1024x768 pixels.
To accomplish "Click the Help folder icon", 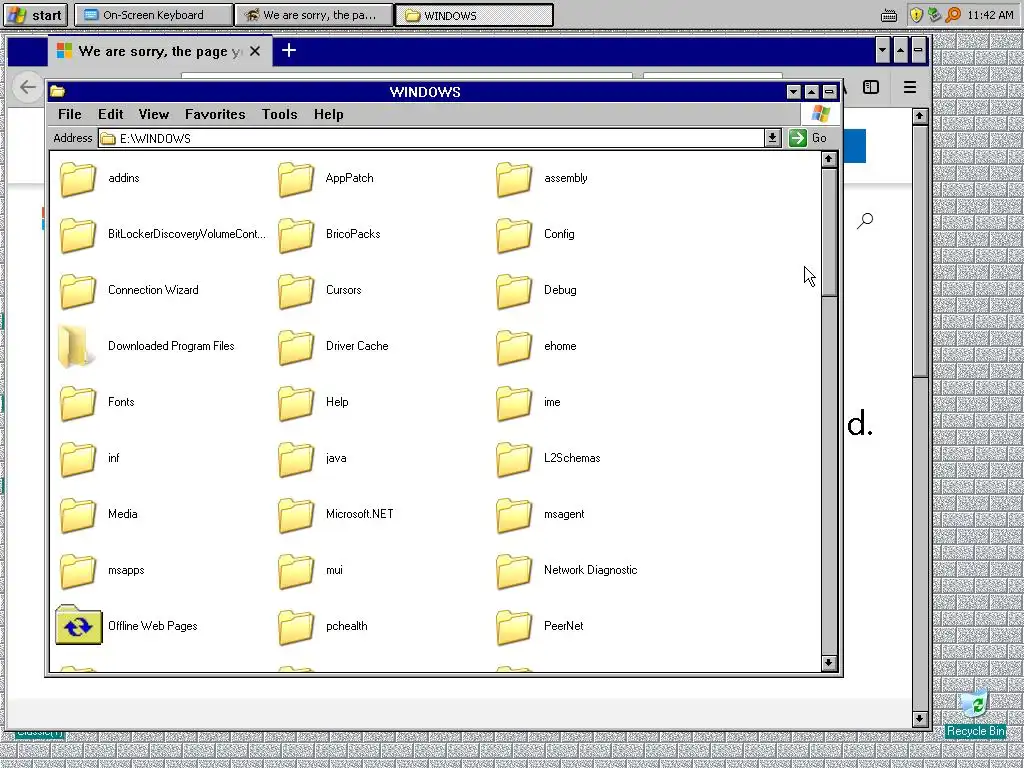I will pos(296,403).
